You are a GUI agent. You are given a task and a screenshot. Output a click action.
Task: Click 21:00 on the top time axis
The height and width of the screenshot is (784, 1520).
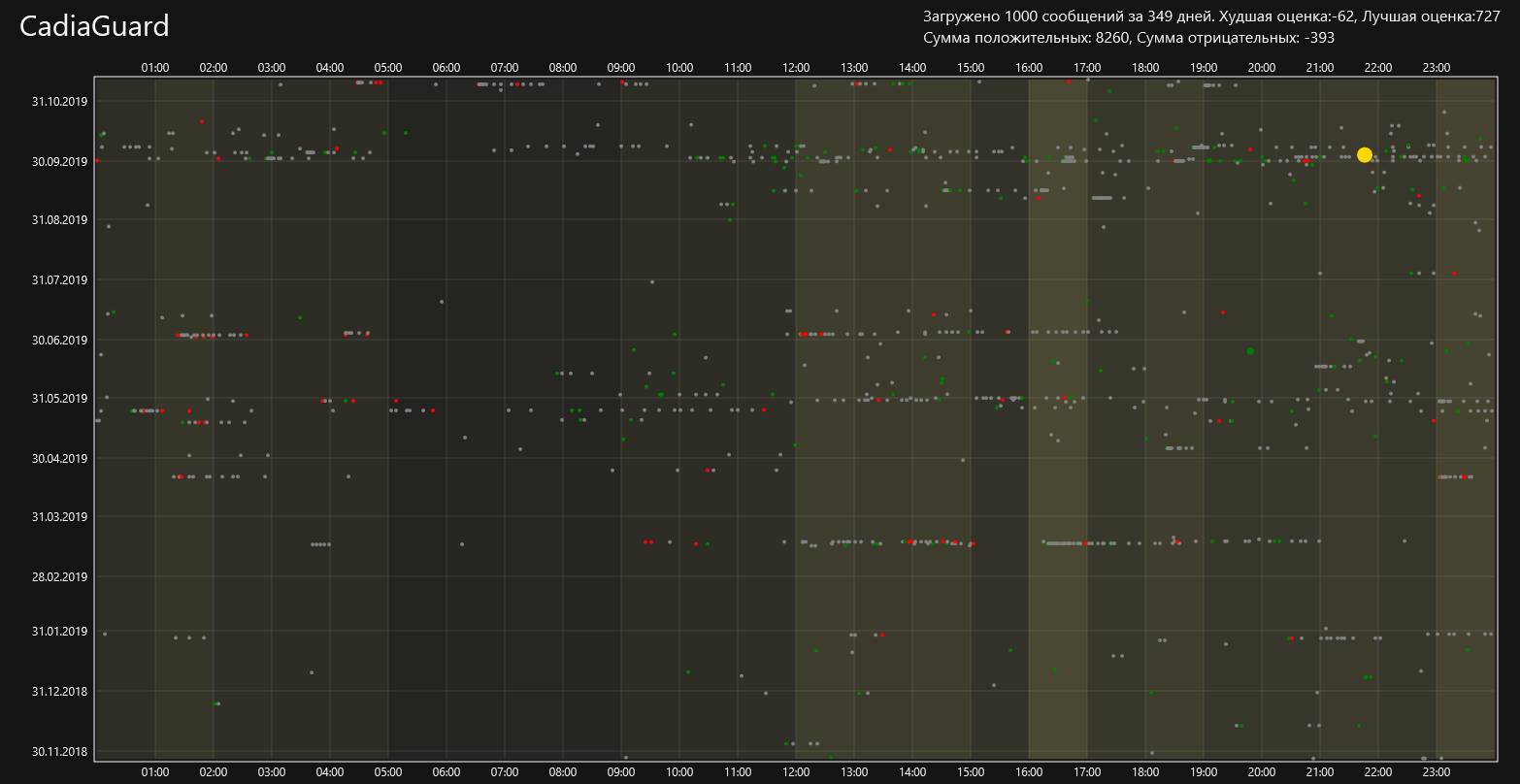(x=1320, y=68)
